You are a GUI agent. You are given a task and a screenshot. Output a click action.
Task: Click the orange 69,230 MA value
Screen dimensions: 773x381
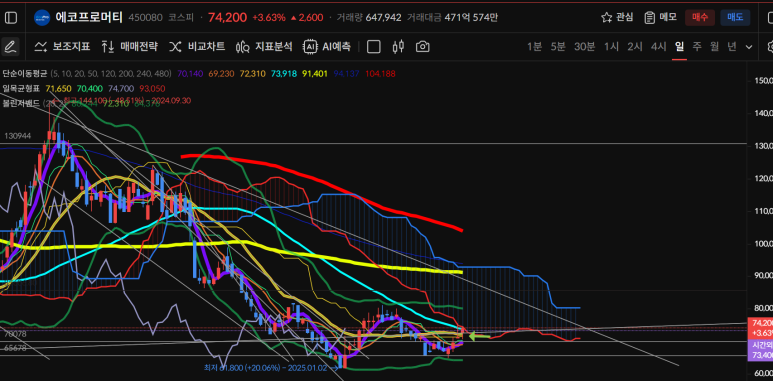pyautogui.click(x=221, y=74)
